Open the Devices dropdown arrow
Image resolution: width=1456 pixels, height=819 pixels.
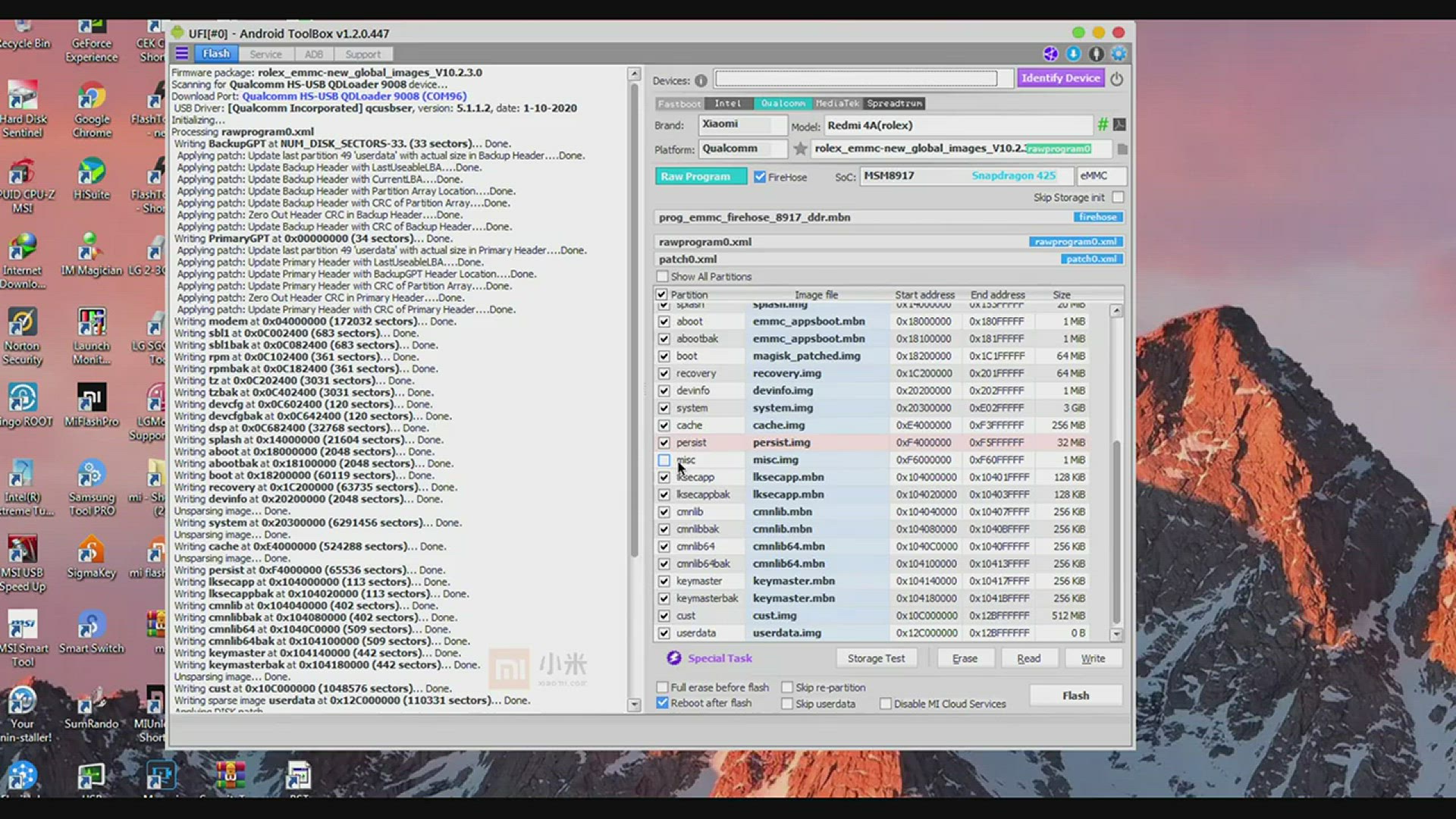coord(1006,79)
